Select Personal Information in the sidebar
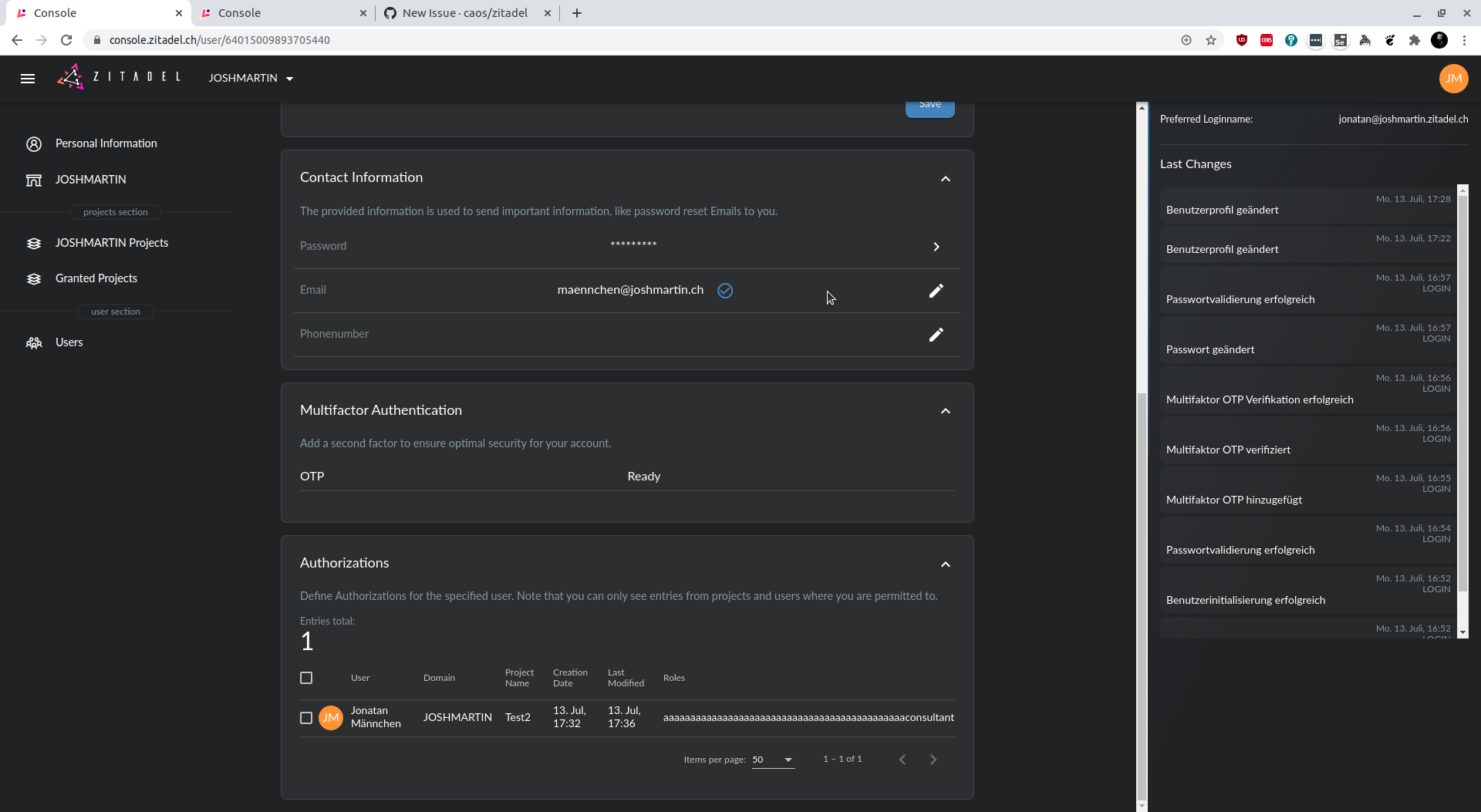 (106, 143)
